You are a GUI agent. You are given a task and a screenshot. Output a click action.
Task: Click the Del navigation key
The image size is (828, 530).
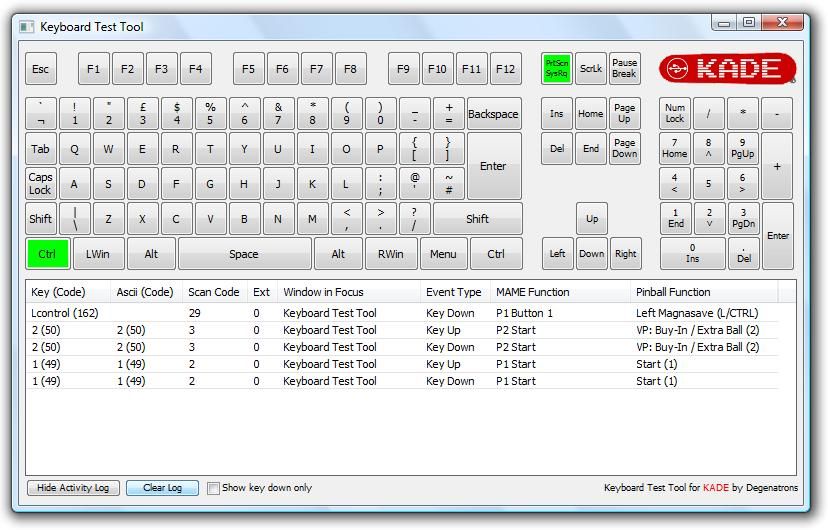pyautogui.click(x=557, y=149)
